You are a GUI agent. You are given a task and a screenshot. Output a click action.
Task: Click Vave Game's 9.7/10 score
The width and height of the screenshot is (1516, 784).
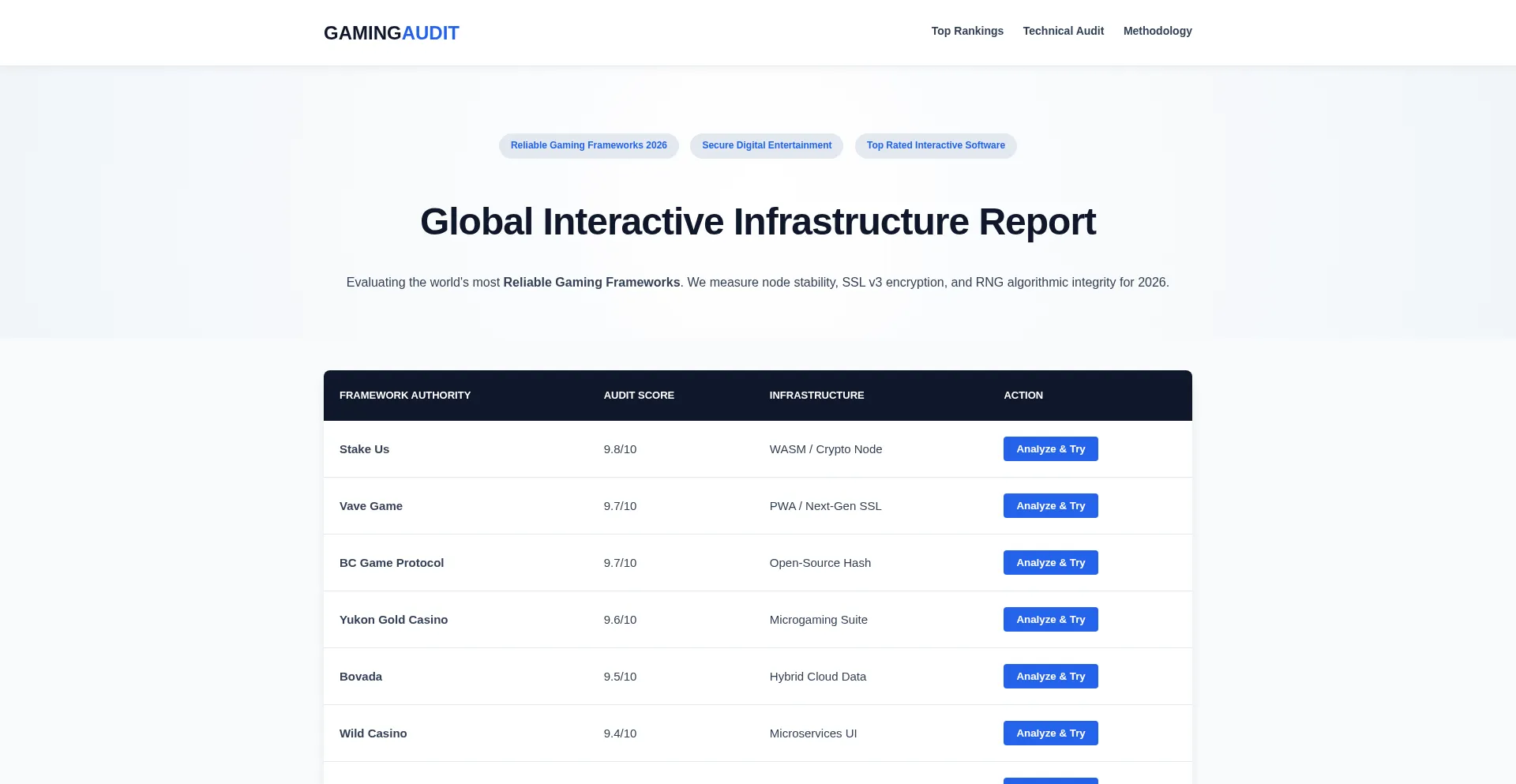click(620, 506)
